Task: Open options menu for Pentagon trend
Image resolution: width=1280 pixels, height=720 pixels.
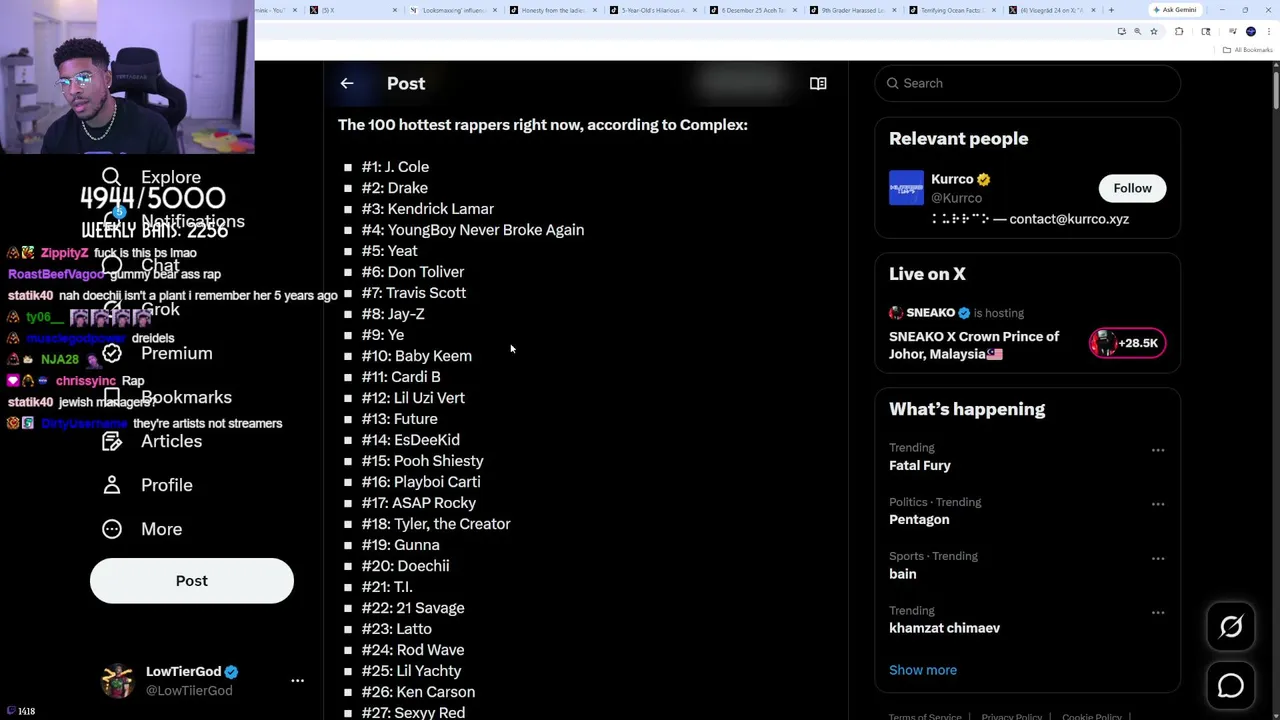Action: (1158, 504)
